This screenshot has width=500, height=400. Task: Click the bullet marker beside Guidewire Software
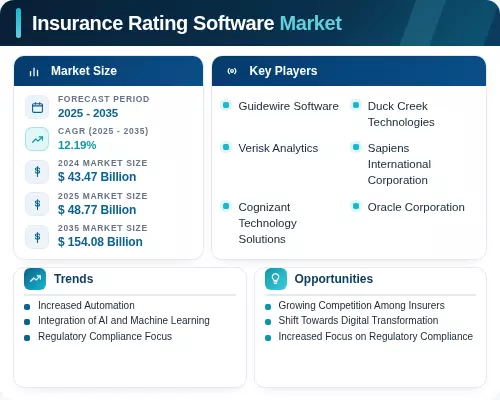click(226, 105)
